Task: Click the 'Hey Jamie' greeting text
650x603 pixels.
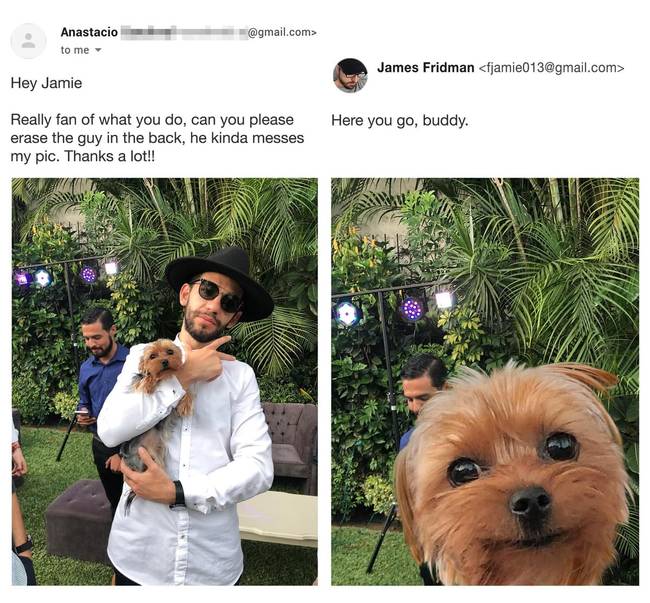Action: point(46,83)
